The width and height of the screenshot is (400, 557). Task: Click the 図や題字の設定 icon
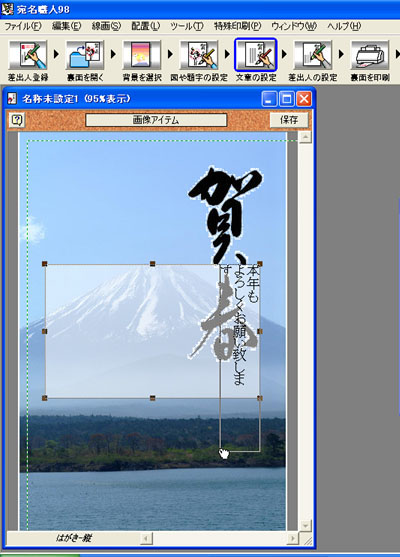click(199, 55)
